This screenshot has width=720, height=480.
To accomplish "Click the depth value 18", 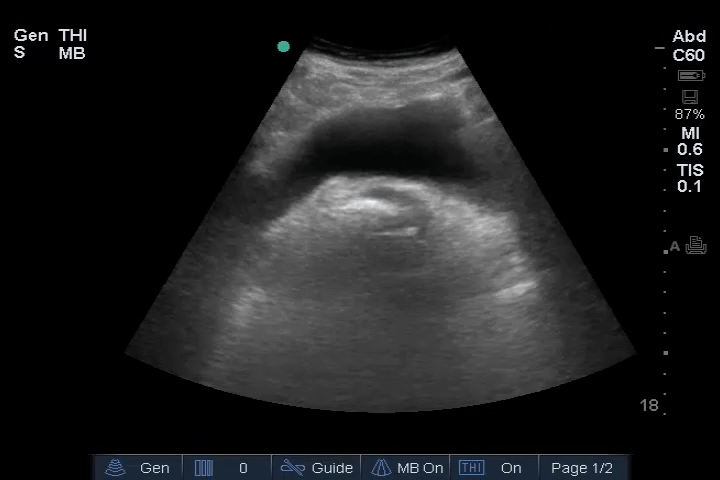I will coord(649,405).
